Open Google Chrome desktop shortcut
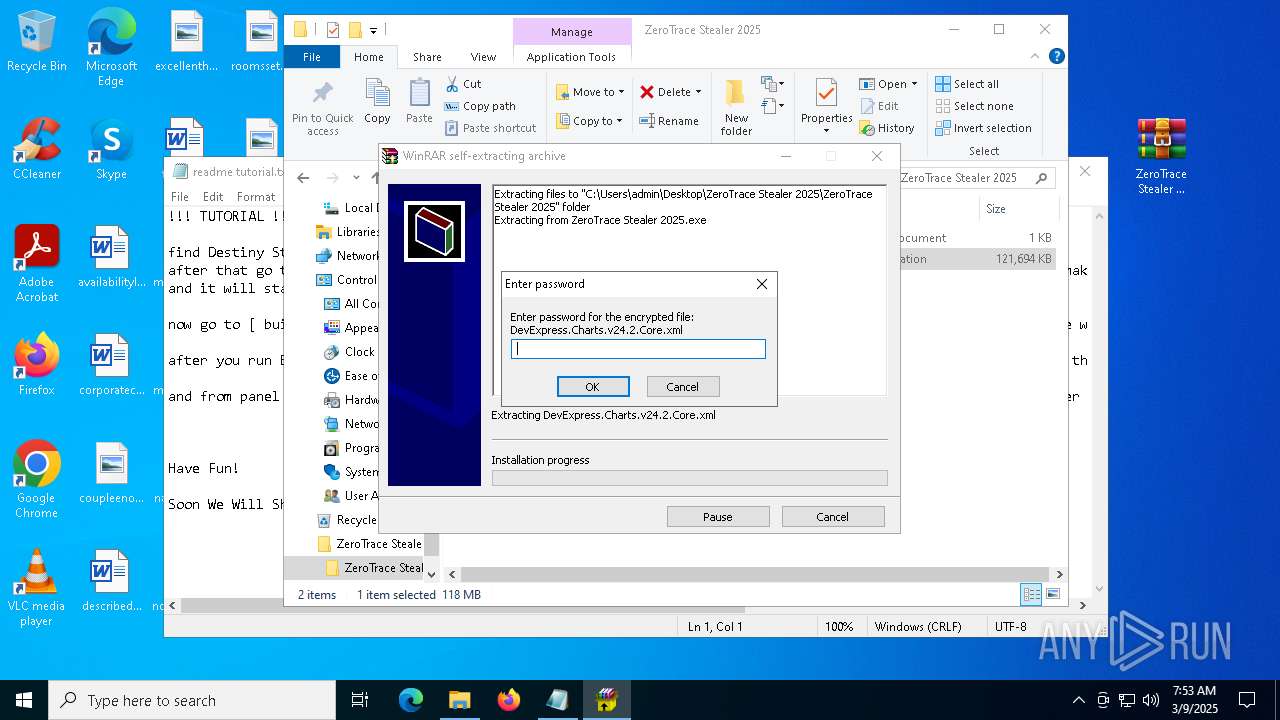This screenshot has width=1280, height=720. (37, 480)
